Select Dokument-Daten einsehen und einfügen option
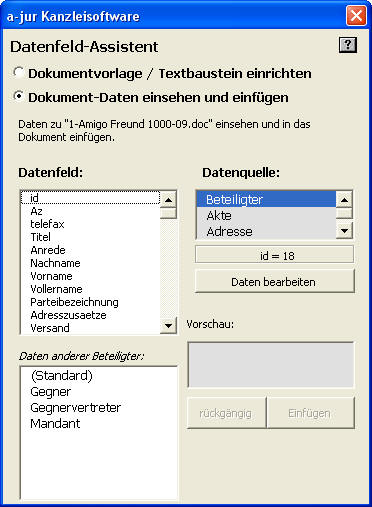The height and width of the screenshot is (507, 372). click(x=18, y=97)
